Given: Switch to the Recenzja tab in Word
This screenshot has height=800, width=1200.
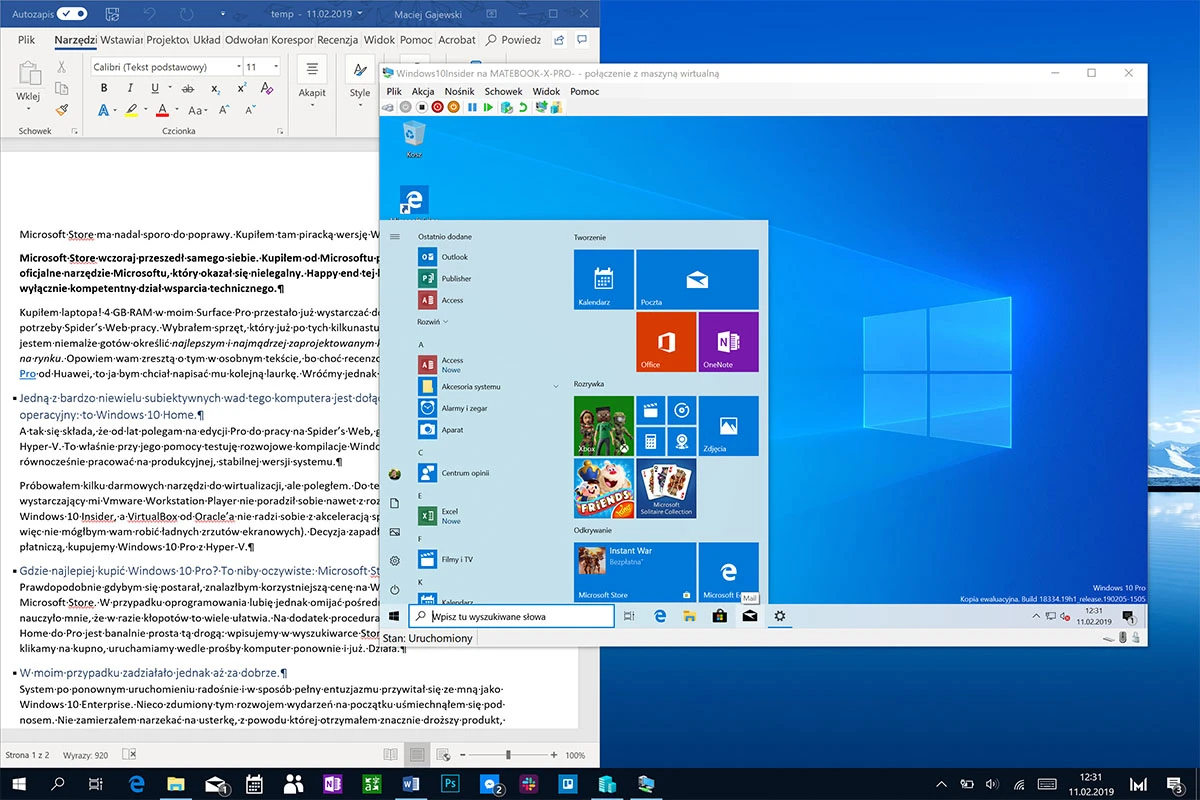Looking at the screenshot, I should pos(337,40).
